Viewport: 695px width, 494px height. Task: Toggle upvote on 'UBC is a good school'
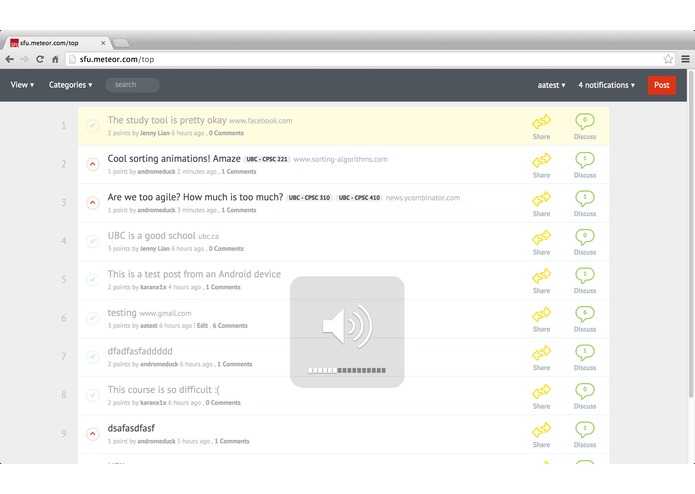tap(93, 241)
